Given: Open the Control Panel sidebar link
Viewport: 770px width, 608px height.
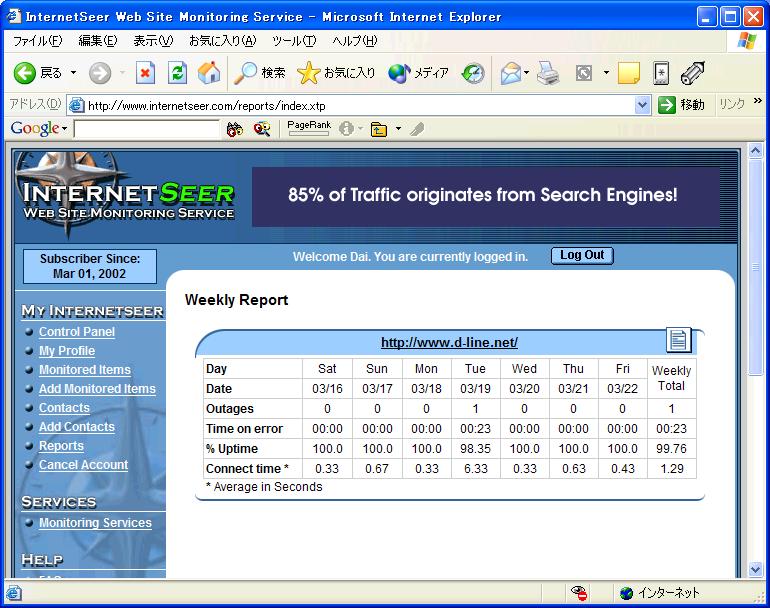Looking at the screenshot, I should 77,332.
